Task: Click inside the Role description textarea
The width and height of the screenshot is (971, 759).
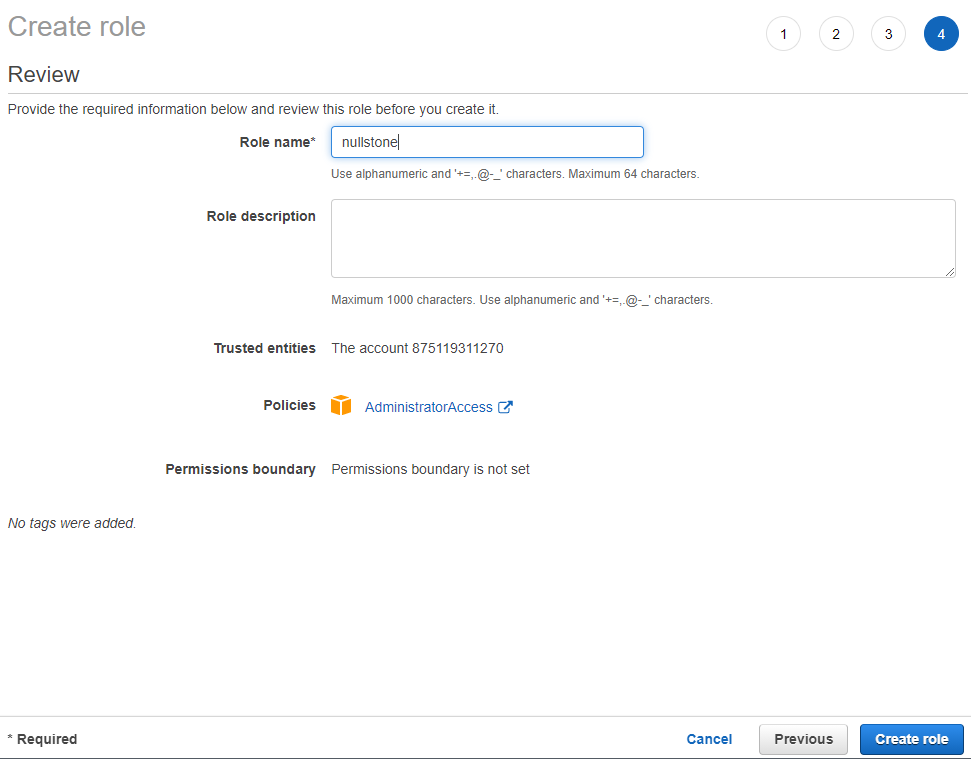Action: point(642,238)
